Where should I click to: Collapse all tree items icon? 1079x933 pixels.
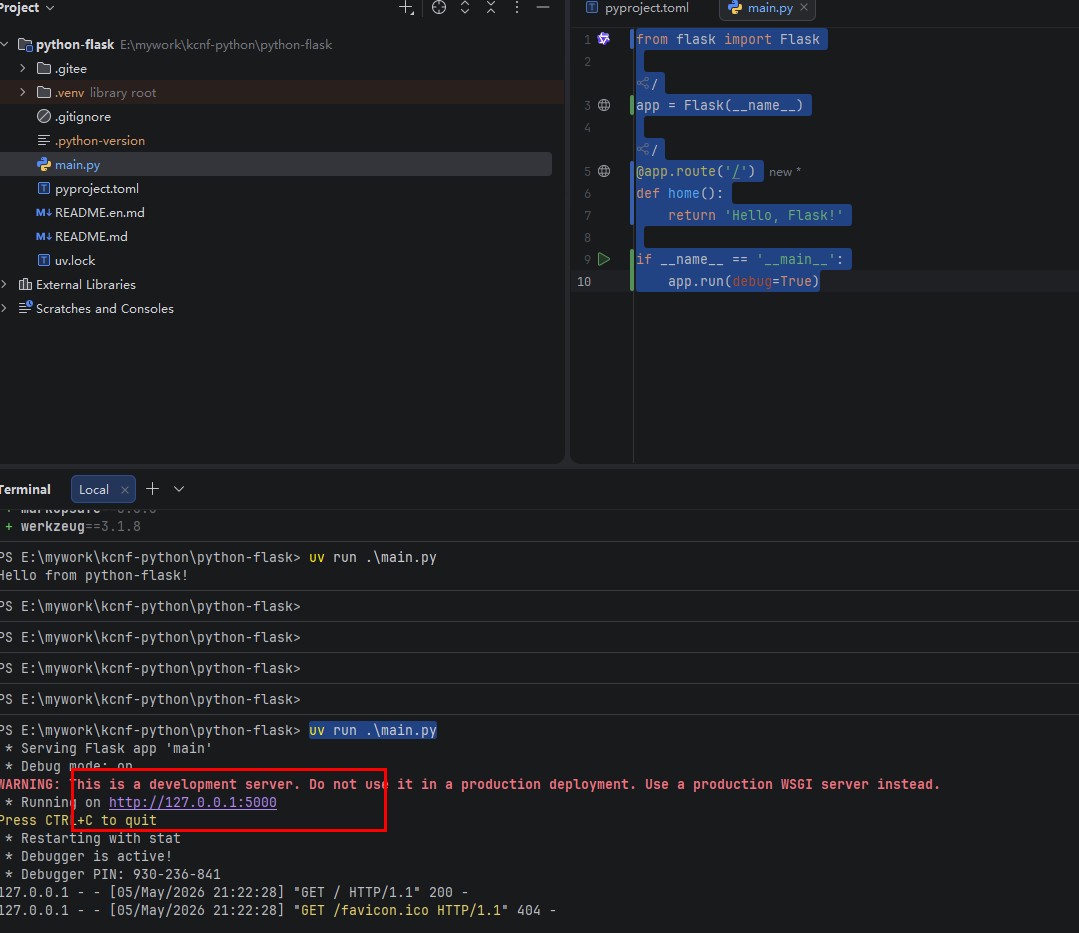491,8
